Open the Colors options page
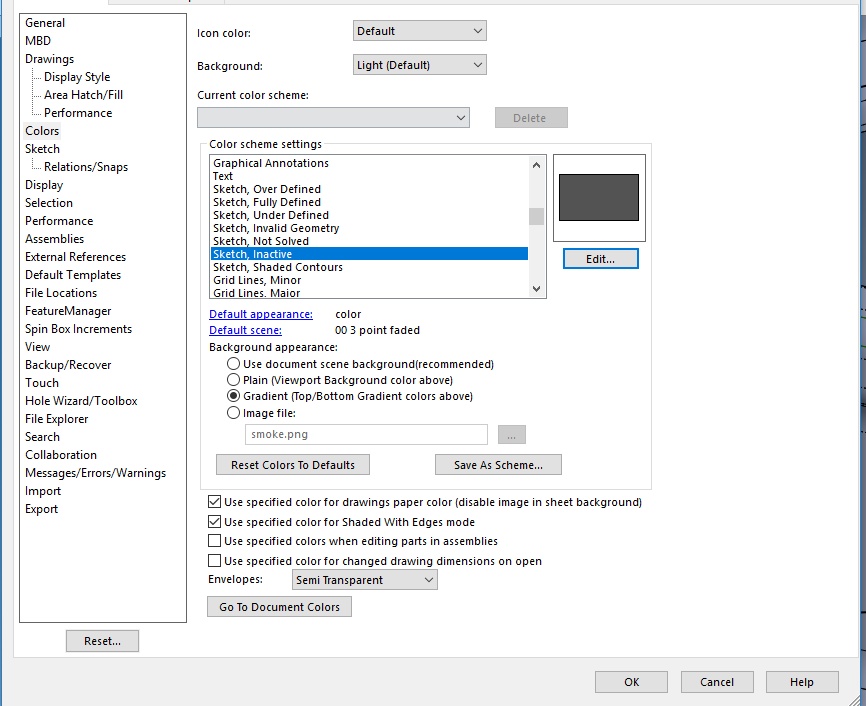This screenshot has height=706, width=866. [42, 131]
